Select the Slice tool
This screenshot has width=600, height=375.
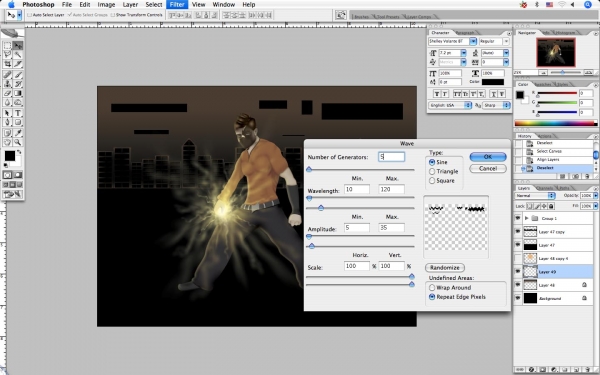click(18, 64)
